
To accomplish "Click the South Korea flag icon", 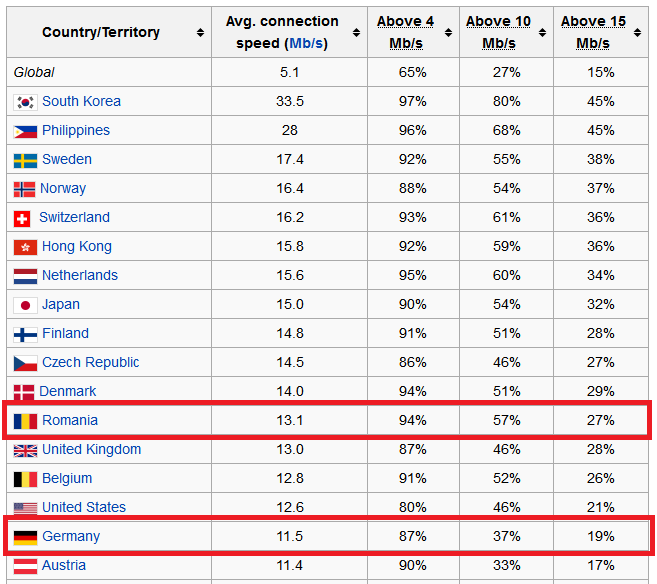I will tap(26, 102).
